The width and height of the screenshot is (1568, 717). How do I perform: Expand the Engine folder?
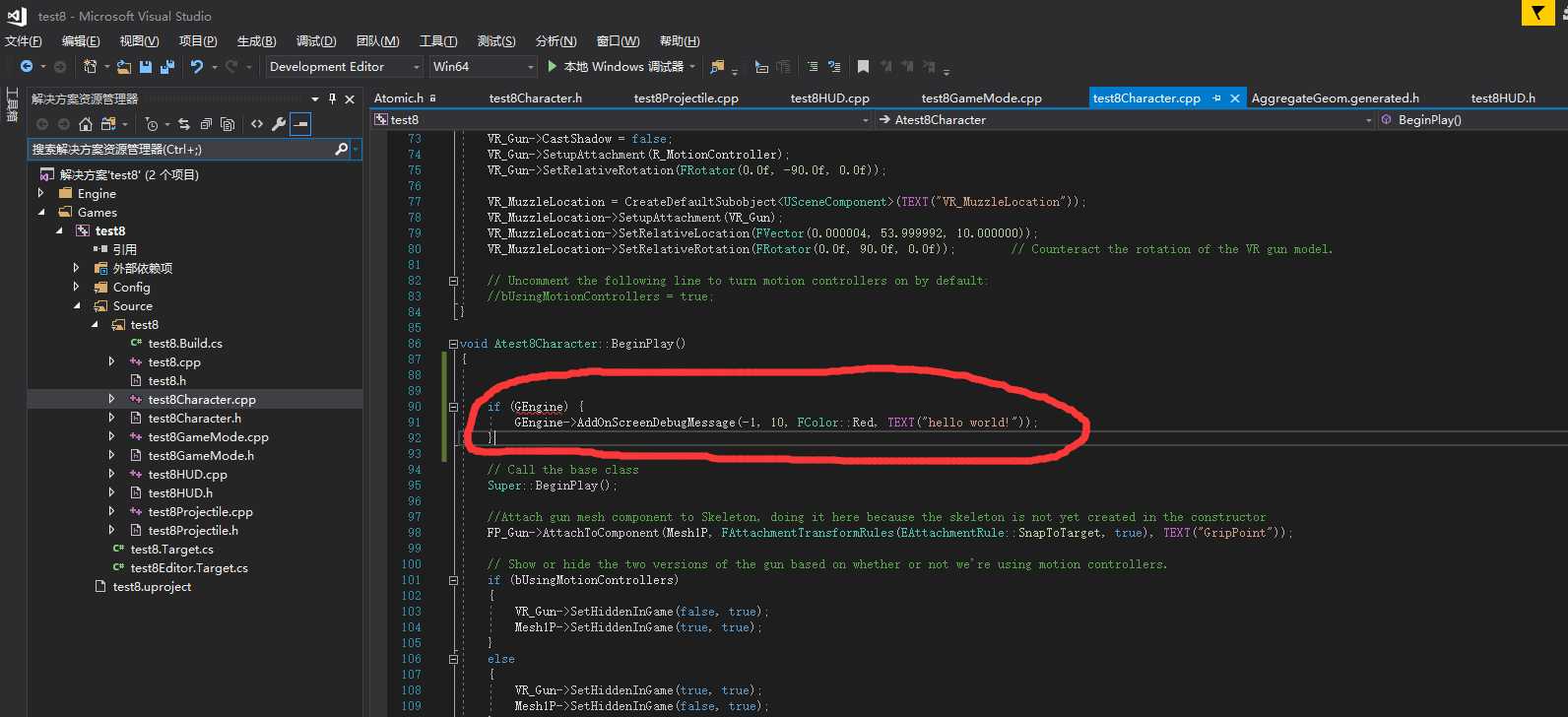41,193
